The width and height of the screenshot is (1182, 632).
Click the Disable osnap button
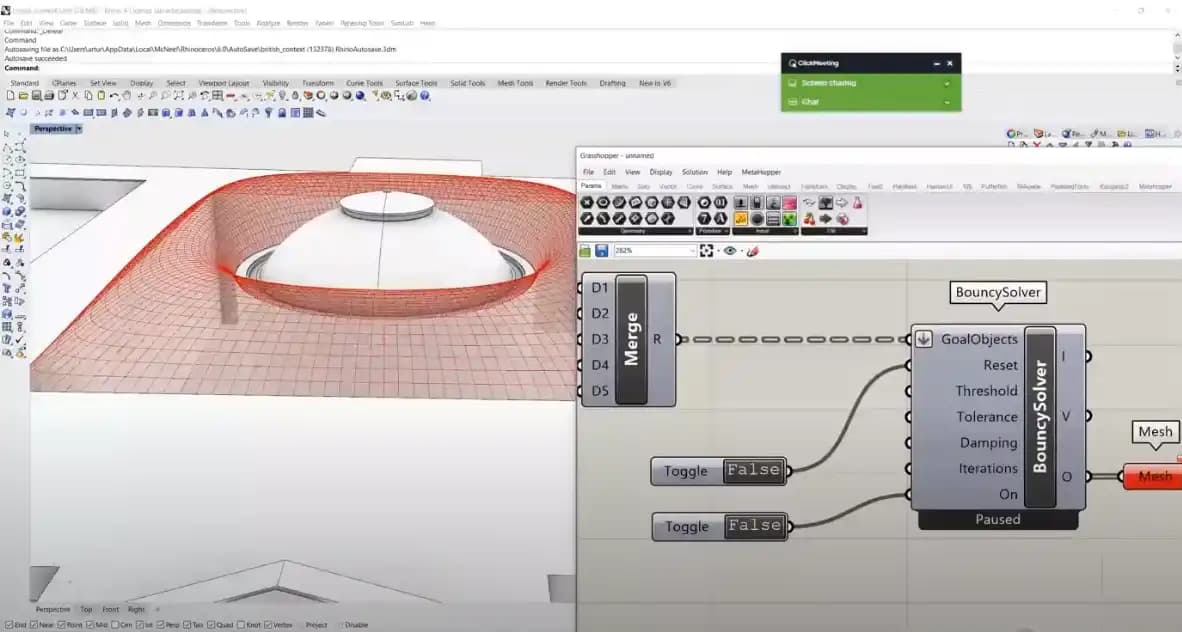coord(356,625)
